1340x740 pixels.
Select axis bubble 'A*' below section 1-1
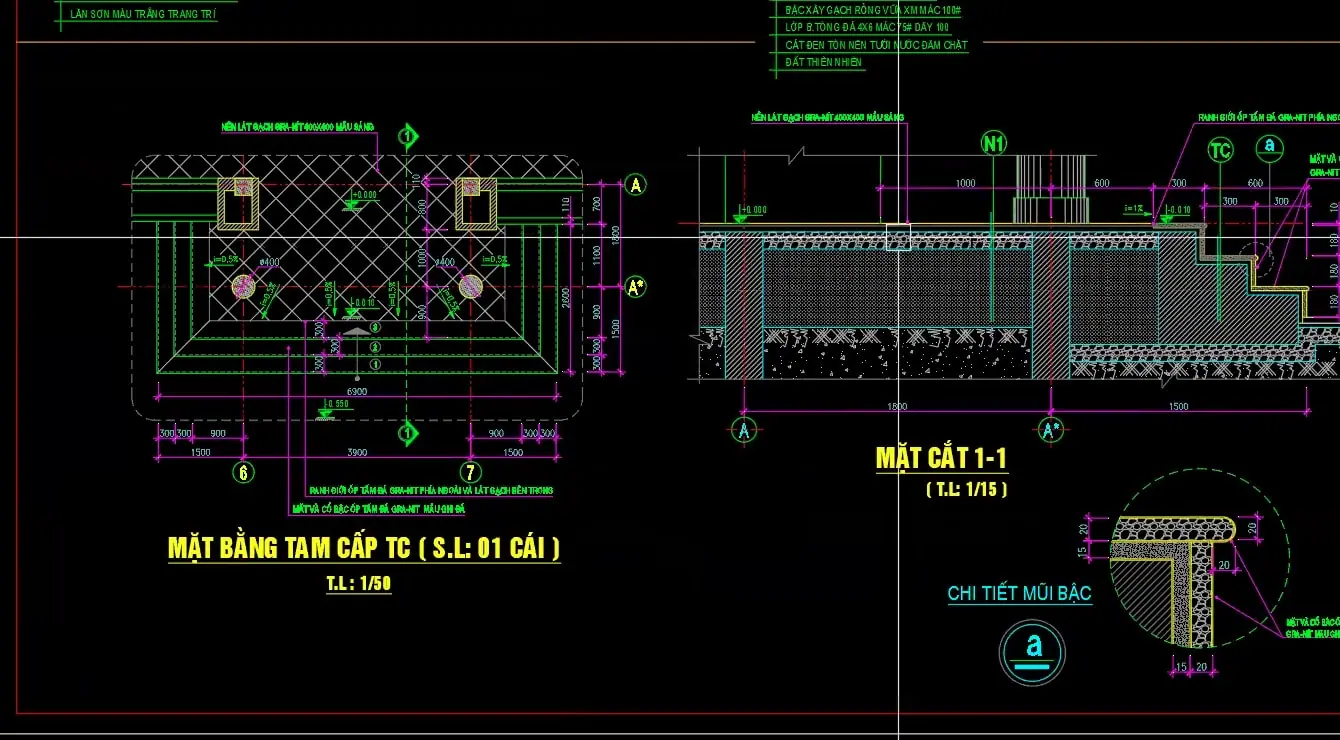[x=1050, y=431]
